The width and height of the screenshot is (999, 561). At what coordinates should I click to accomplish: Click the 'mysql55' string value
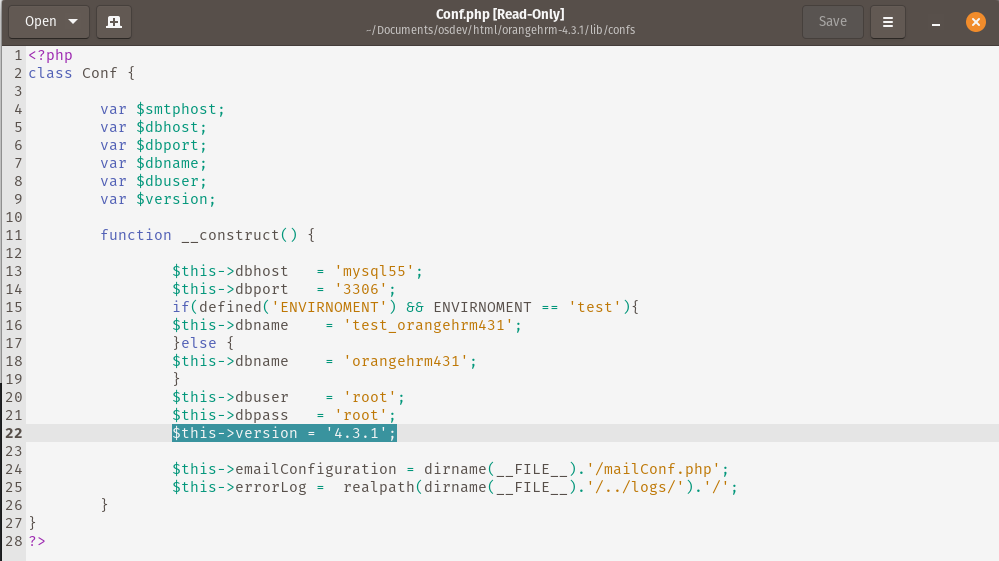coord(375,271)
